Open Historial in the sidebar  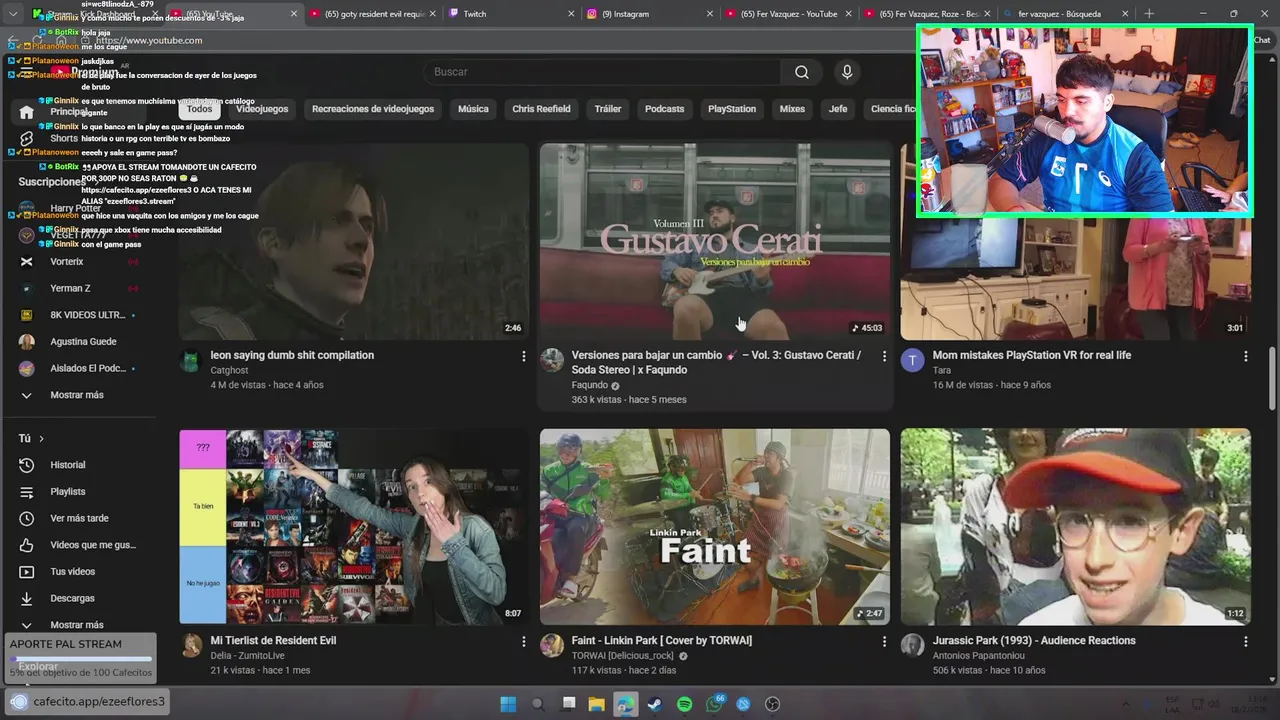68,465
